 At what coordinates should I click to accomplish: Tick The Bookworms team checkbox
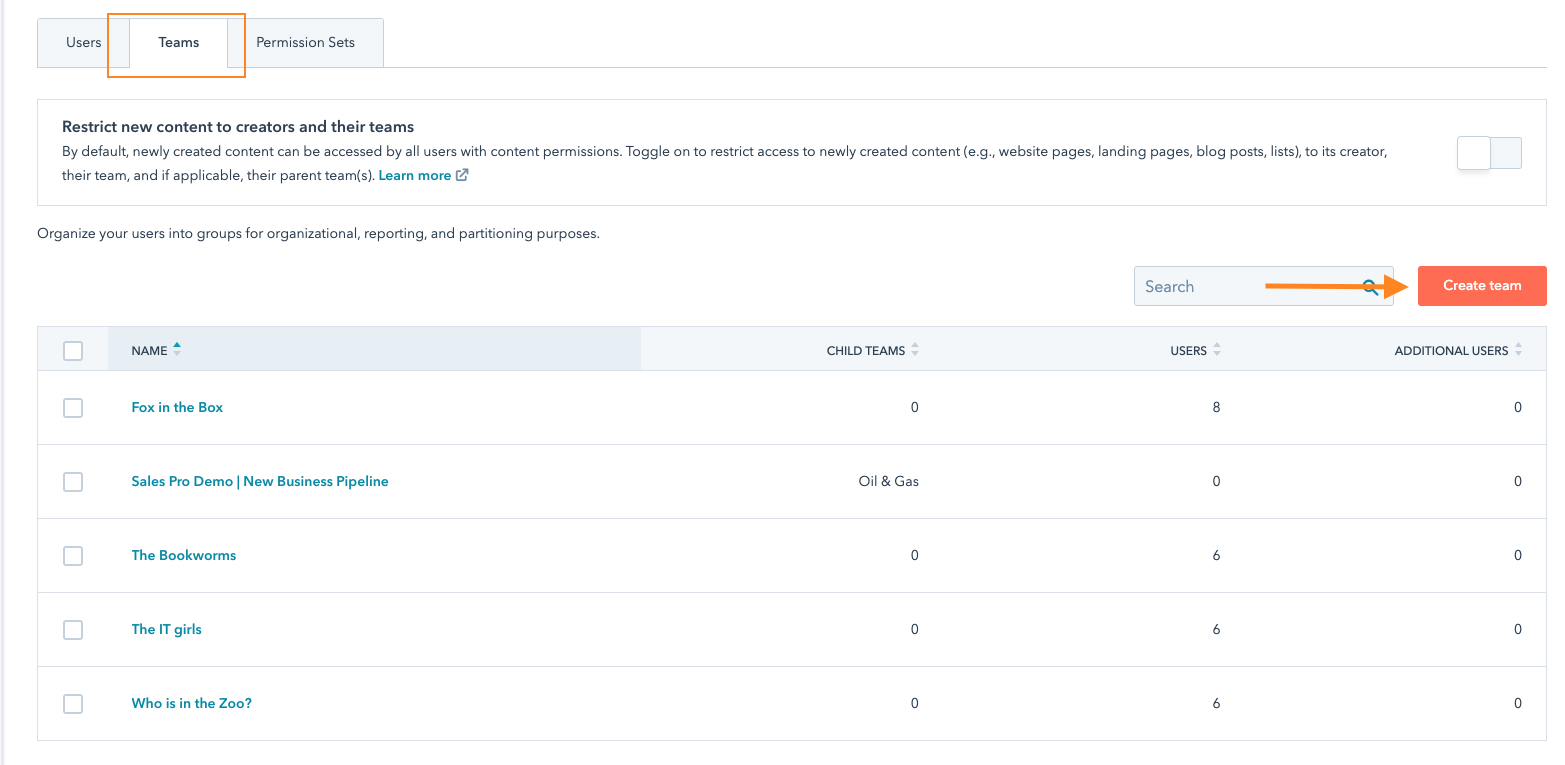pyautogui.click(x=73, y=556)
